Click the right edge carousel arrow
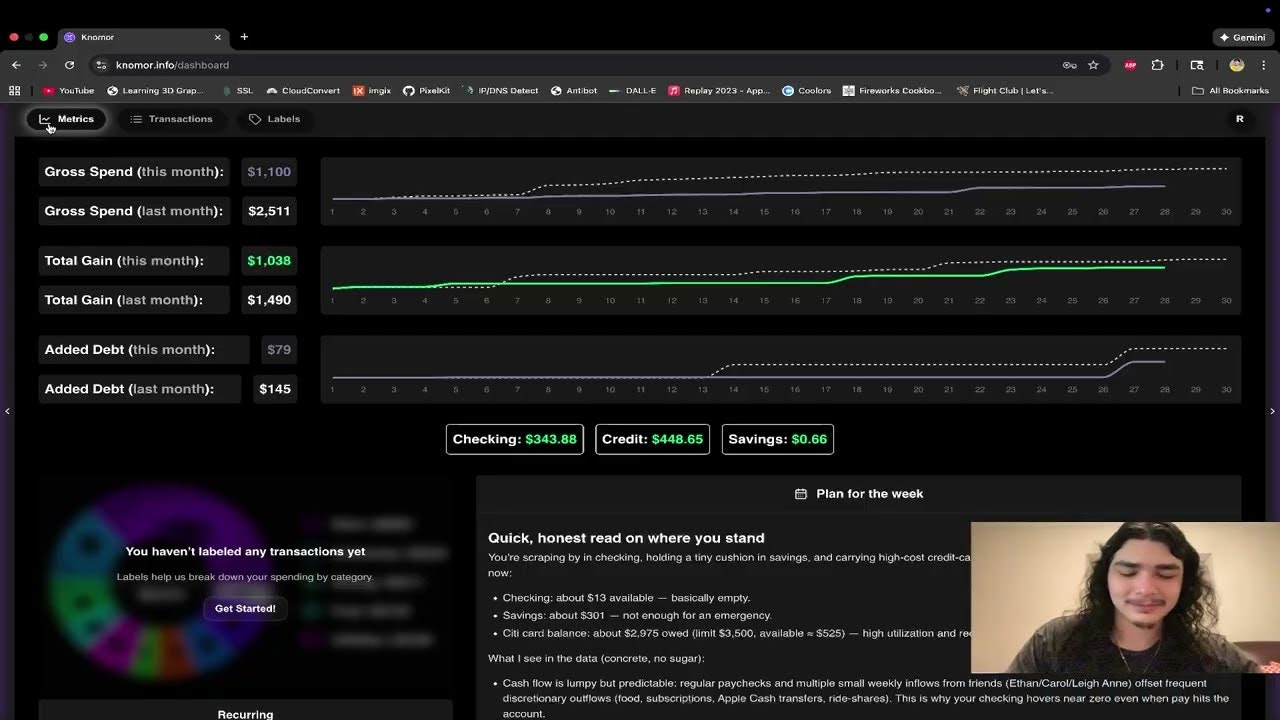1280x720 pixels. pyautogui.click(x=1272, y=411)
